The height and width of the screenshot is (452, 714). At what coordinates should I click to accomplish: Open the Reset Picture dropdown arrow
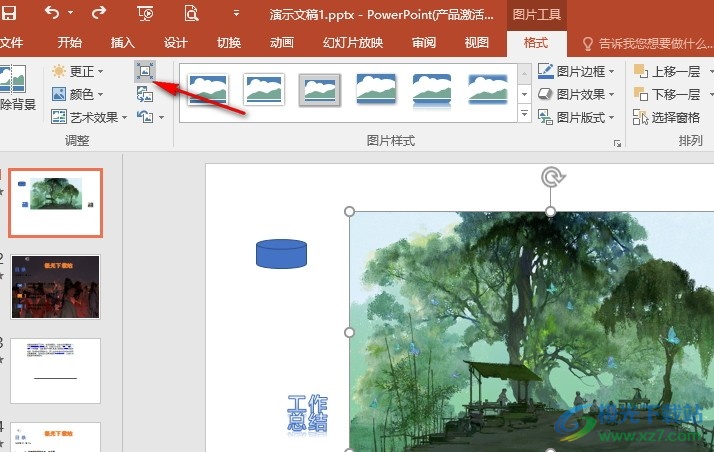pyautogui.click(x=161, y=117)
